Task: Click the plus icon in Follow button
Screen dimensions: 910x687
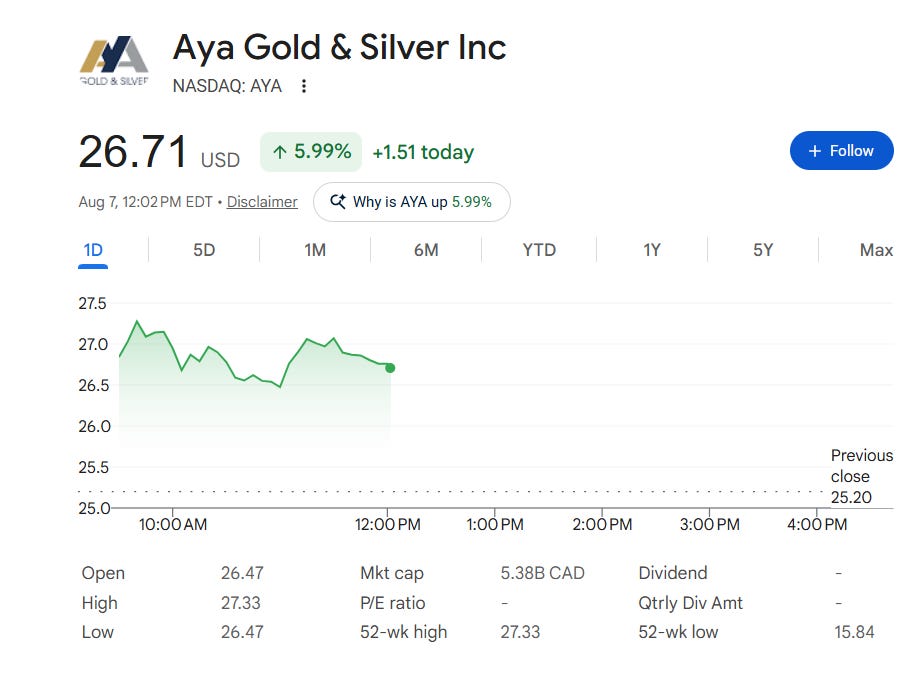Action: click(815, 151)
